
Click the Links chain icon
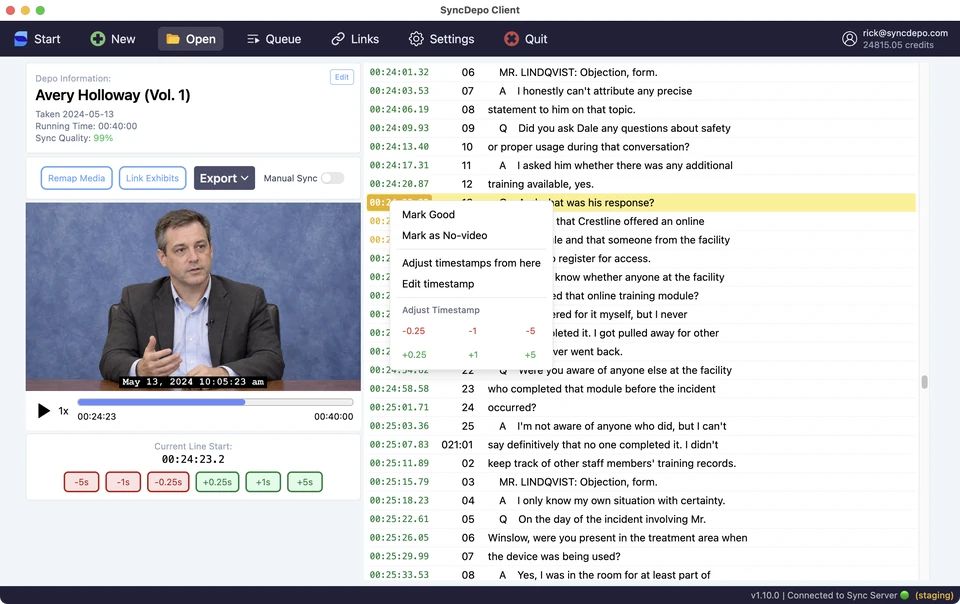click(338, 39)
